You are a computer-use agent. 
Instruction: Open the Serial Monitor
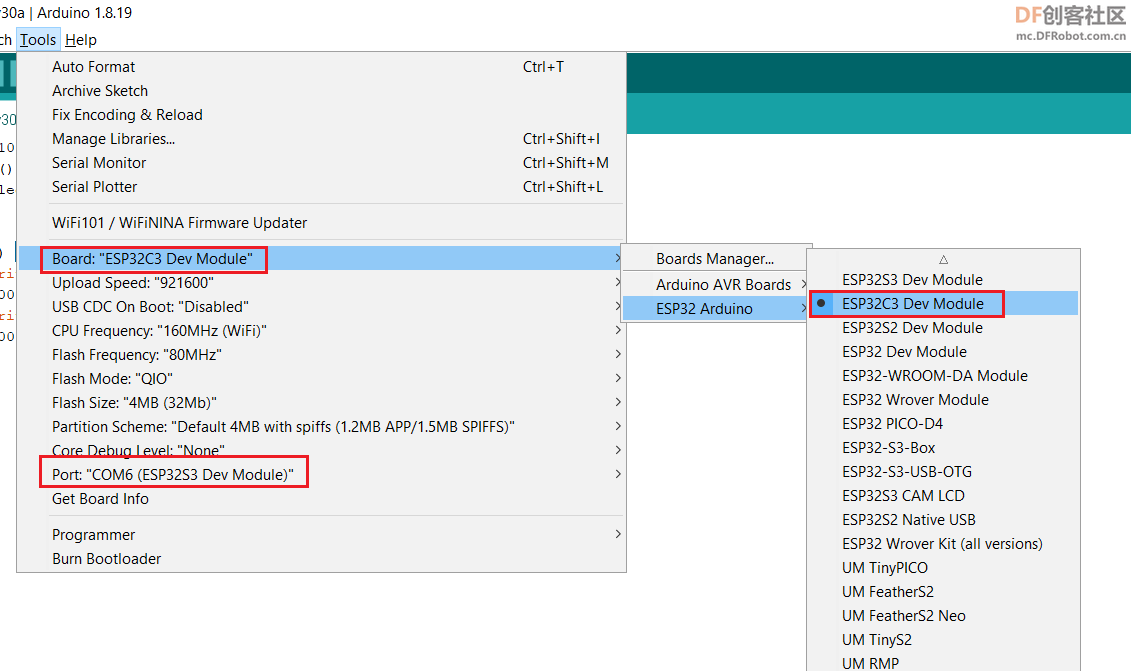pyautogui.click(x=322, y=162)
